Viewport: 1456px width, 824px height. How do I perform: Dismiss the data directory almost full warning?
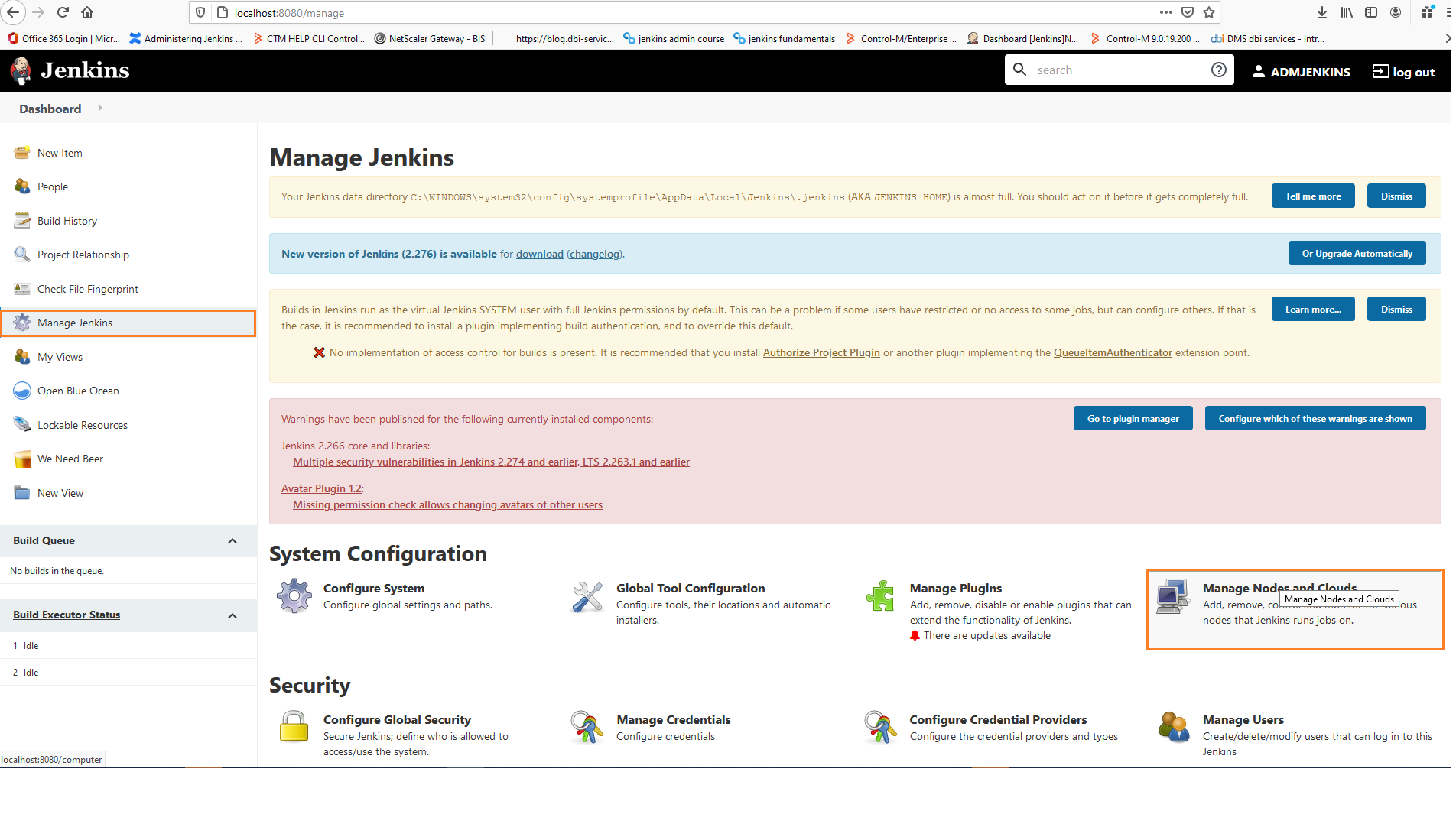[x=1396, y=196]
